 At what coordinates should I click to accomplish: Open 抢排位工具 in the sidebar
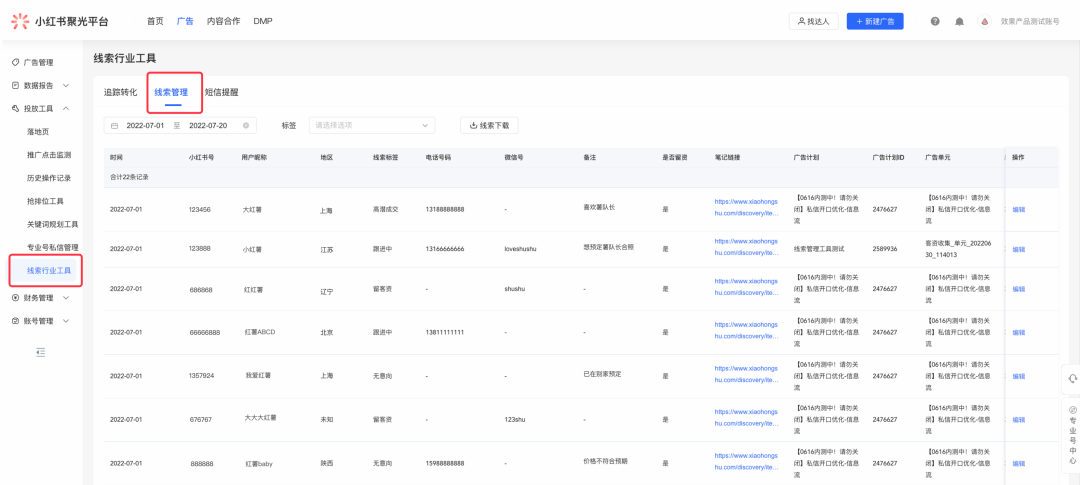45,201
